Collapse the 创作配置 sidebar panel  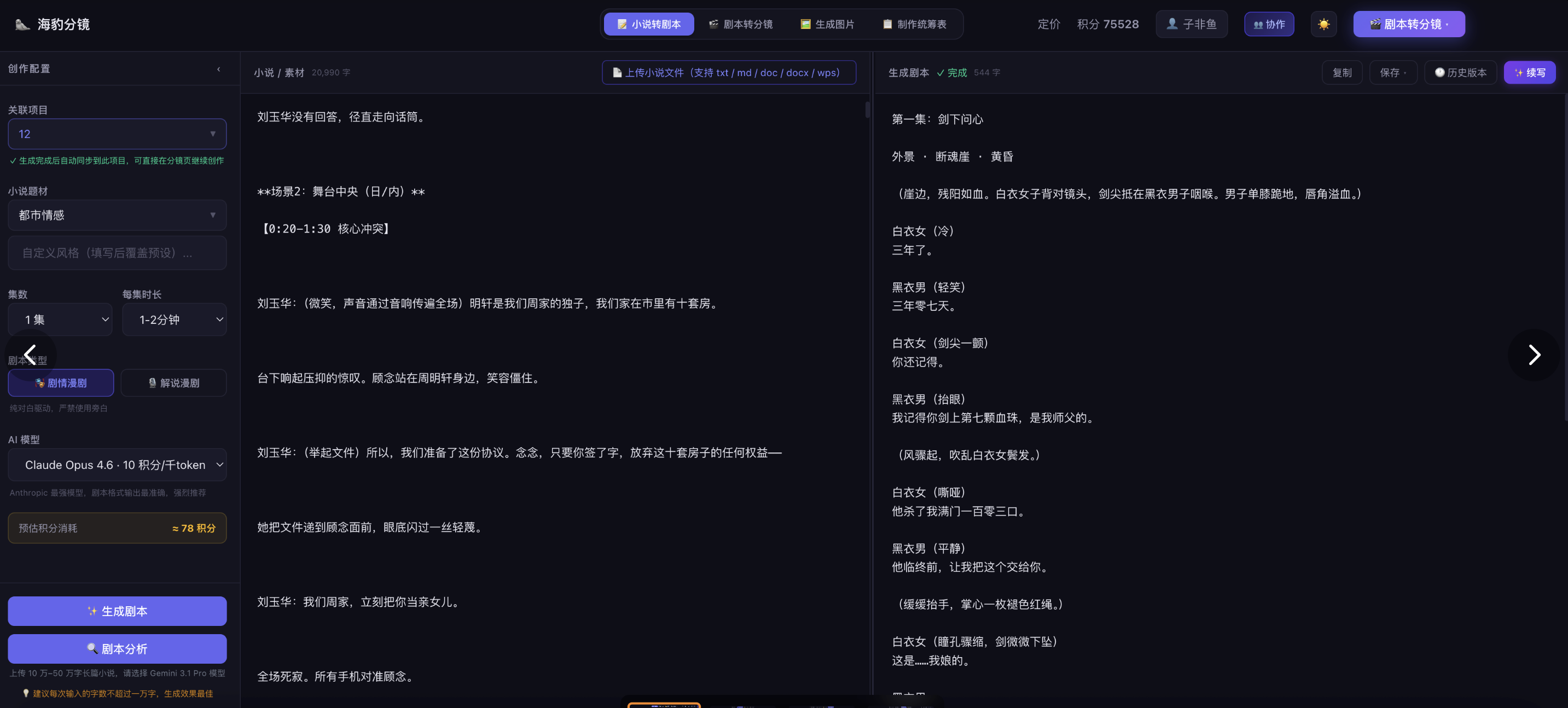pos(218,69)
